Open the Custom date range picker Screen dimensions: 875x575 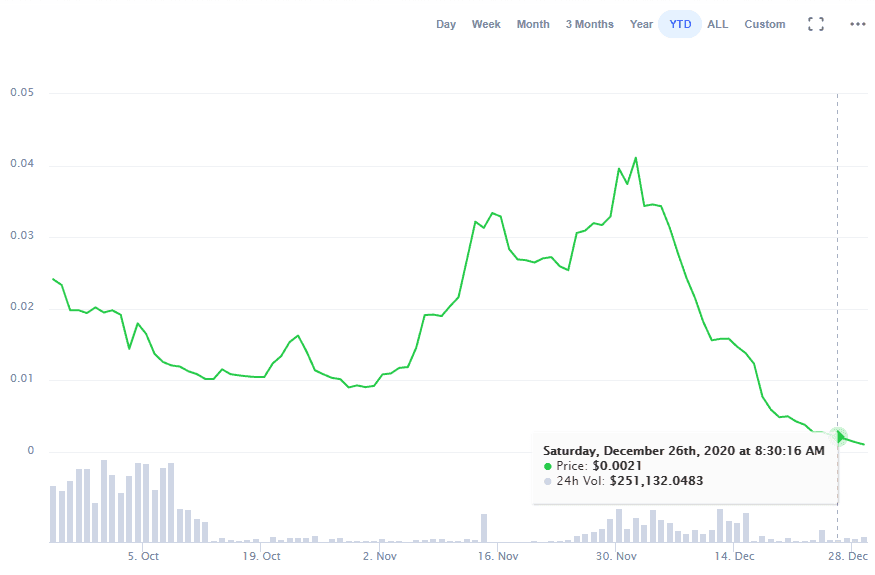click(764, 24)
